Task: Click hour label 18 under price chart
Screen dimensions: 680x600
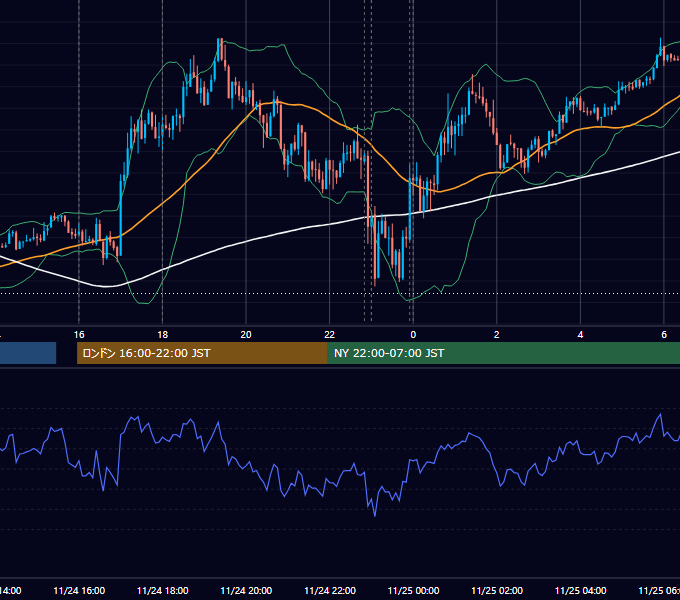Action: coord(162,335)
